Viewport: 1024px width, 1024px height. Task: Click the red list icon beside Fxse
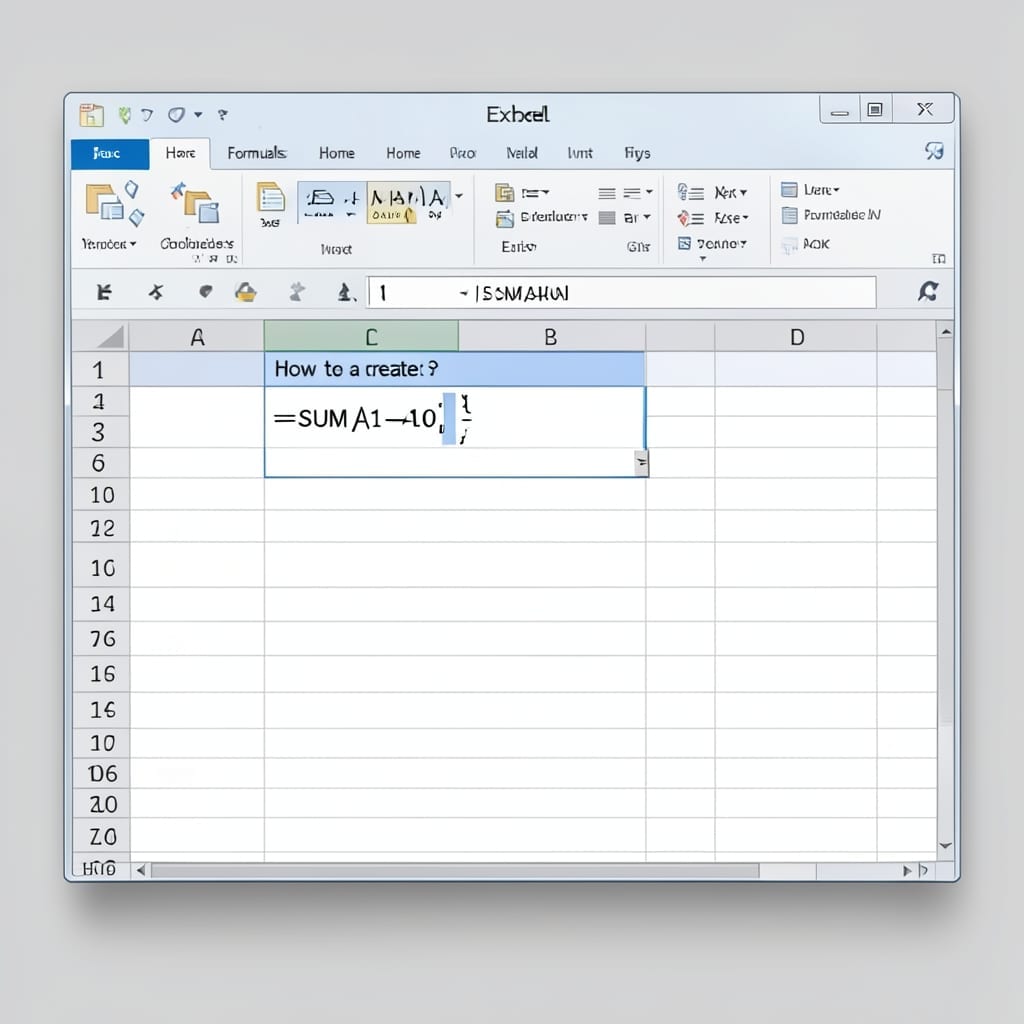click(x=690, y=217)
